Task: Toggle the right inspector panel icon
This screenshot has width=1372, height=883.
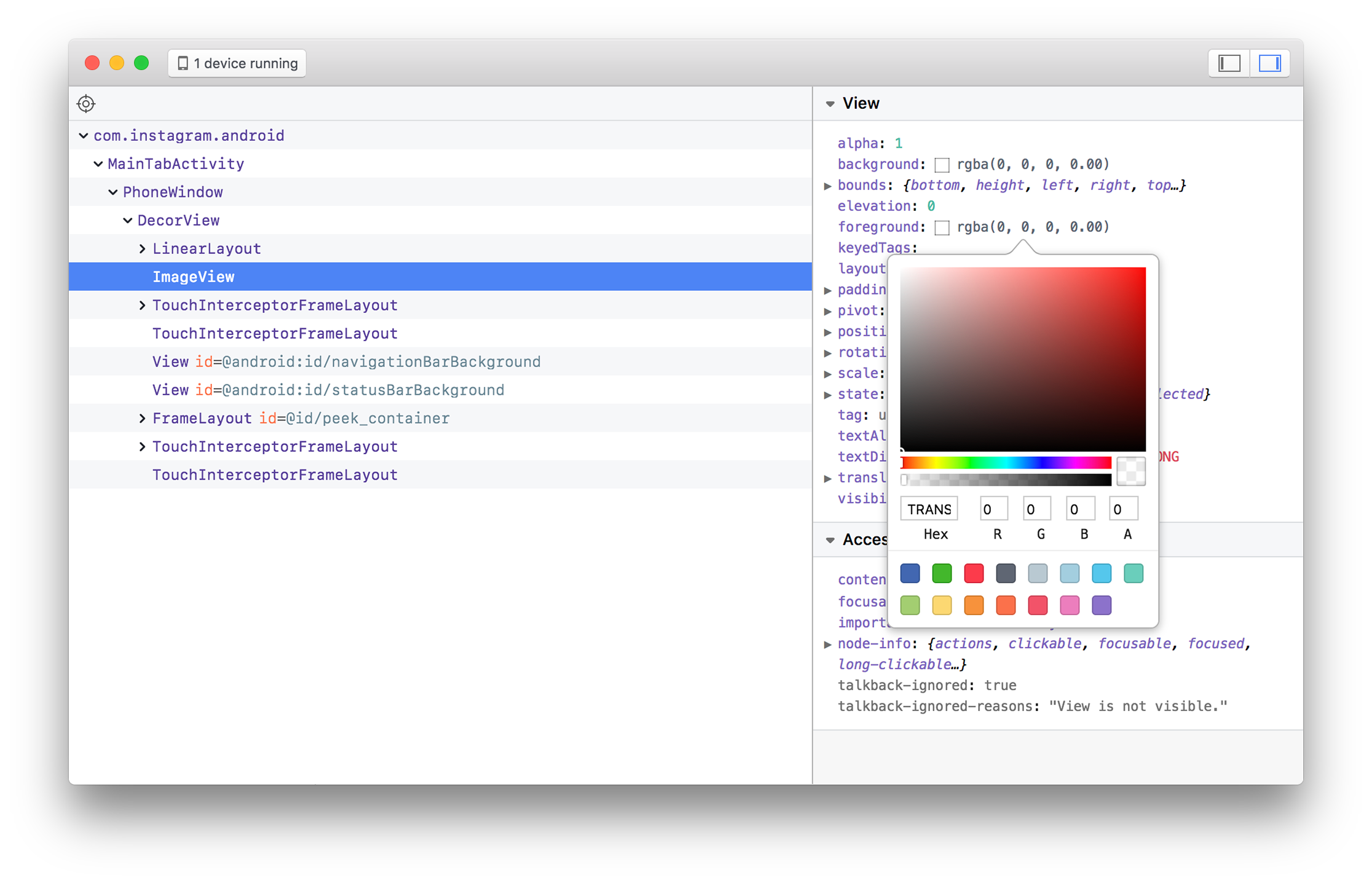Action: coord(1269,63)
